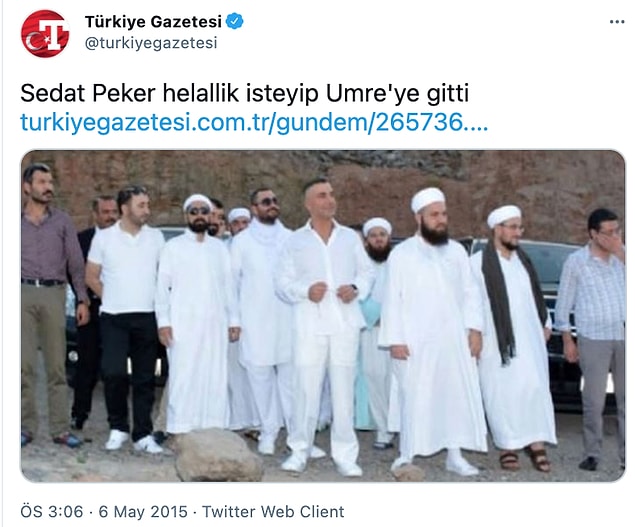The height and width of the screenshot is (527, 635).
Task: Open the turkiyegazetesi.com.tr/gundem article link
Action: [254, 122]
